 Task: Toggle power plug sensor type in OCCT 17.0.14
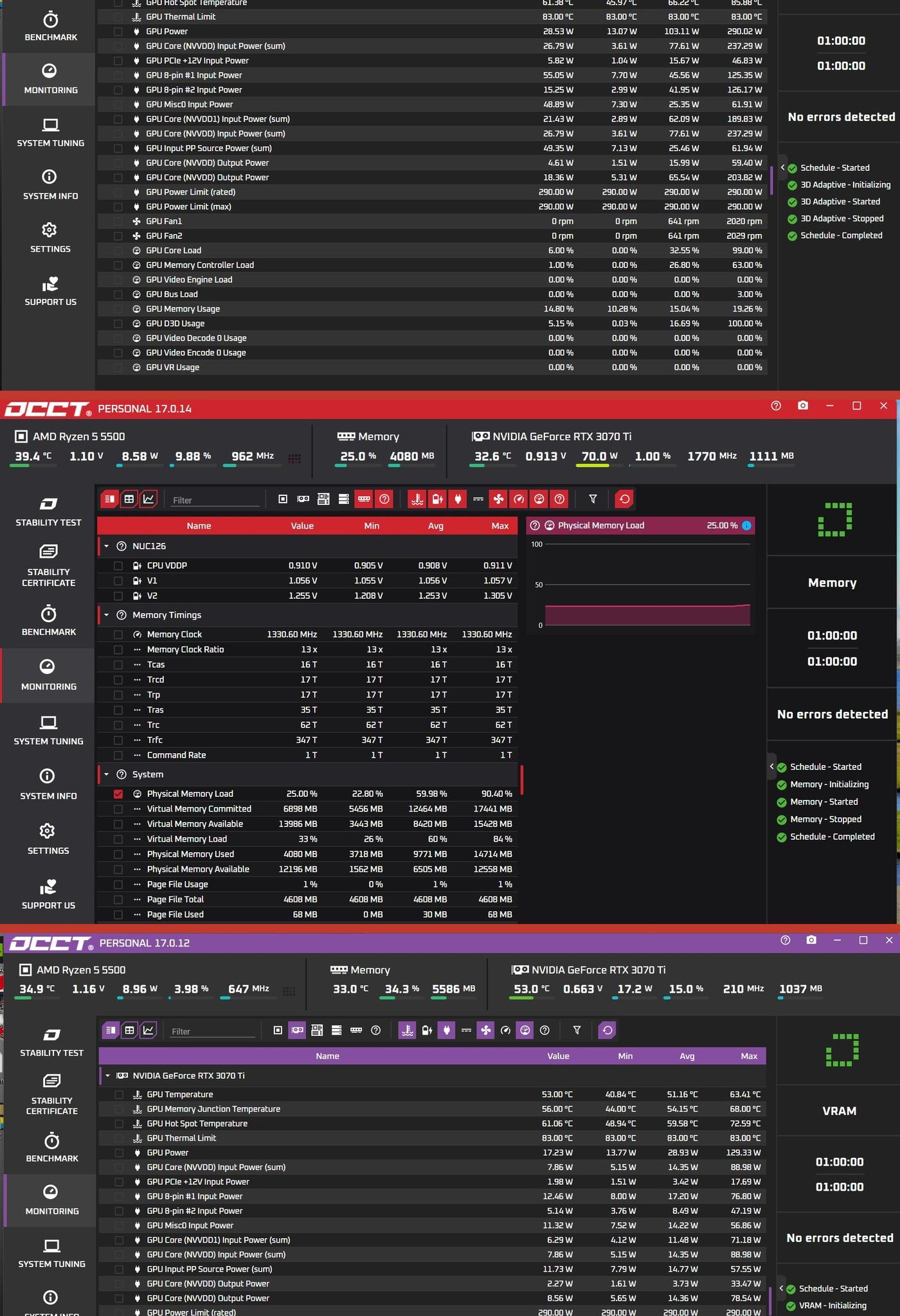(458, 499)
